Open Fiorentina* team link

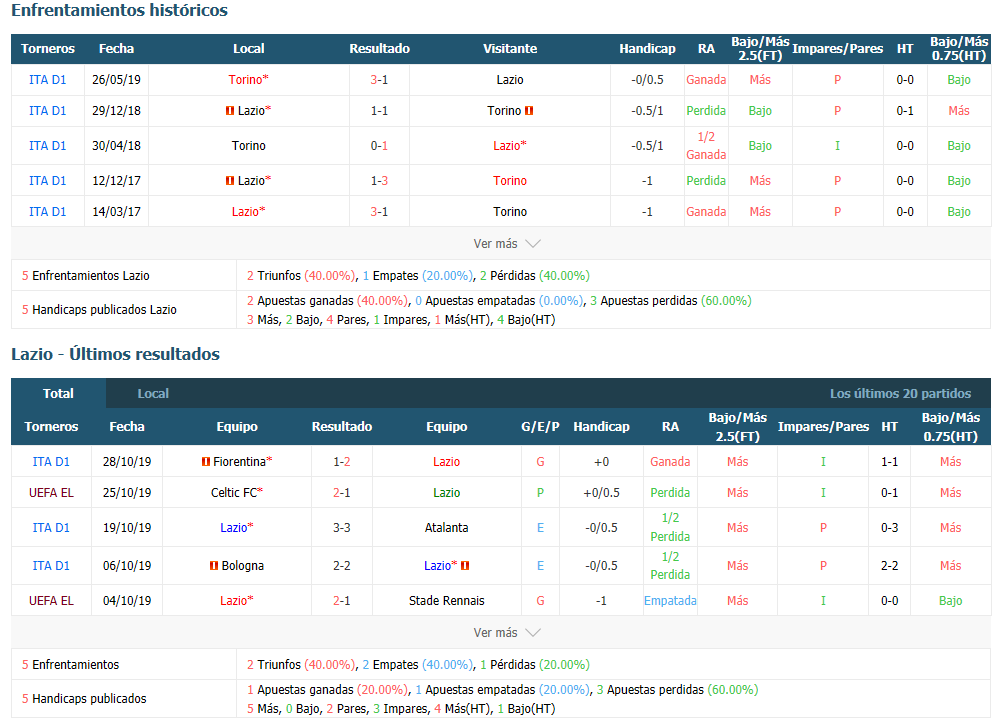243,462
